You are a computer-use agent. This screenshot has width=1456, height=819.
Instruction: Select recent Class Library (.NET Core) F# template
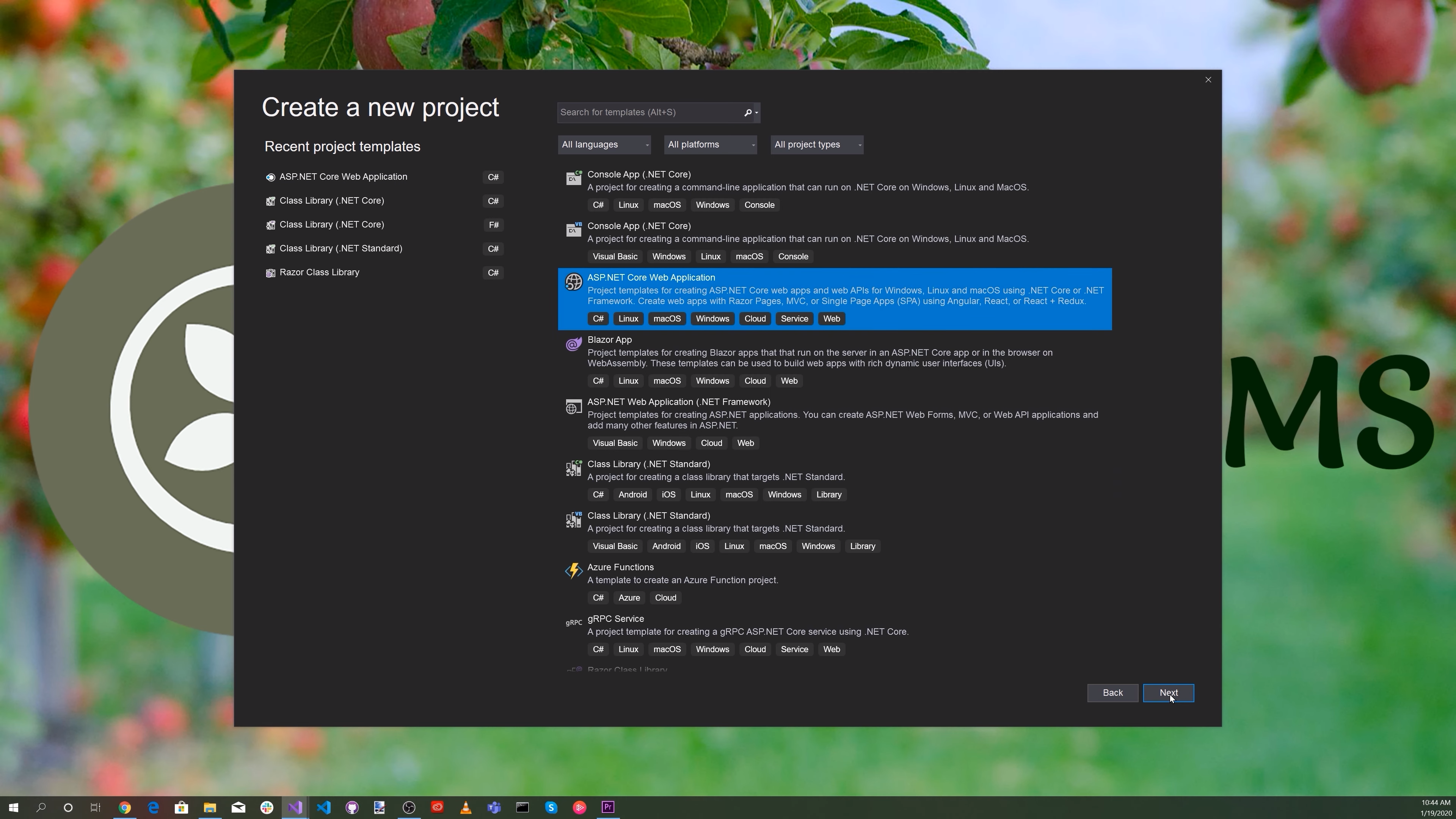[384, 225]
